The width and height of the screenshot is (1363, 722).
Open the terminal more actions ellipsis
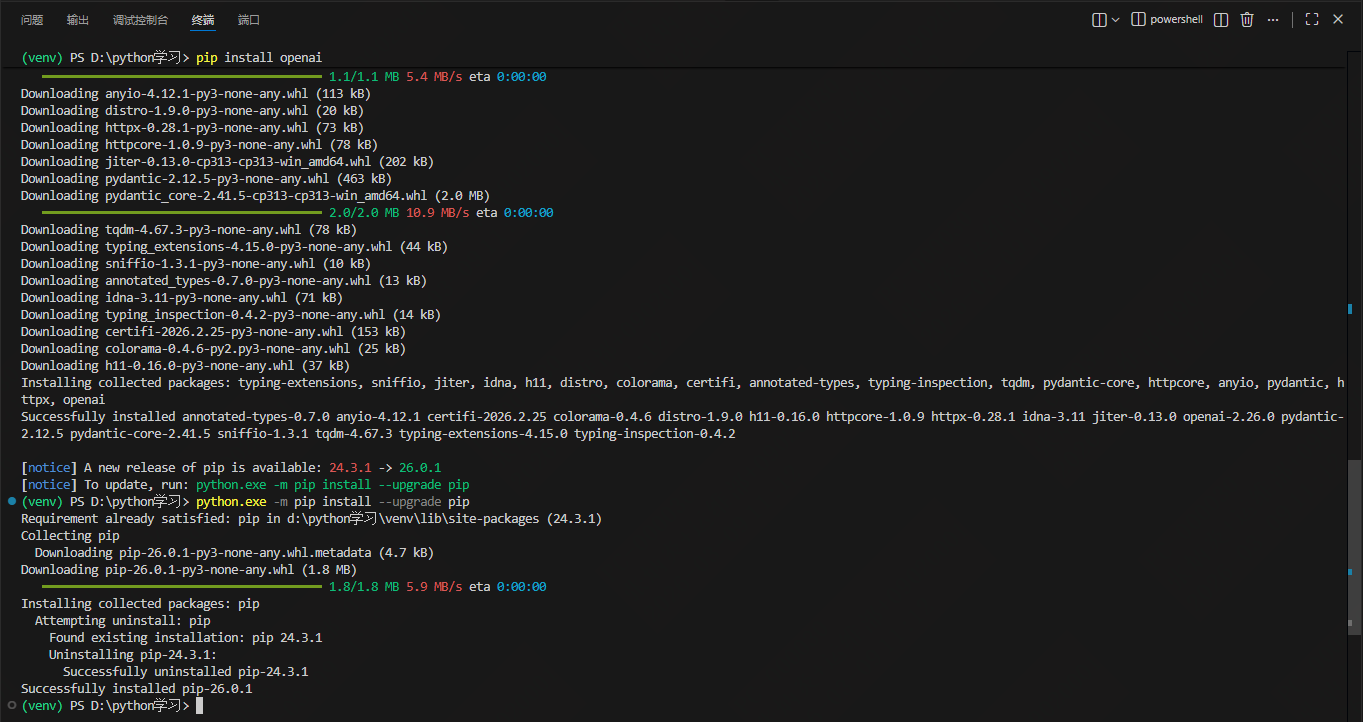click(x=1273, y=19)
